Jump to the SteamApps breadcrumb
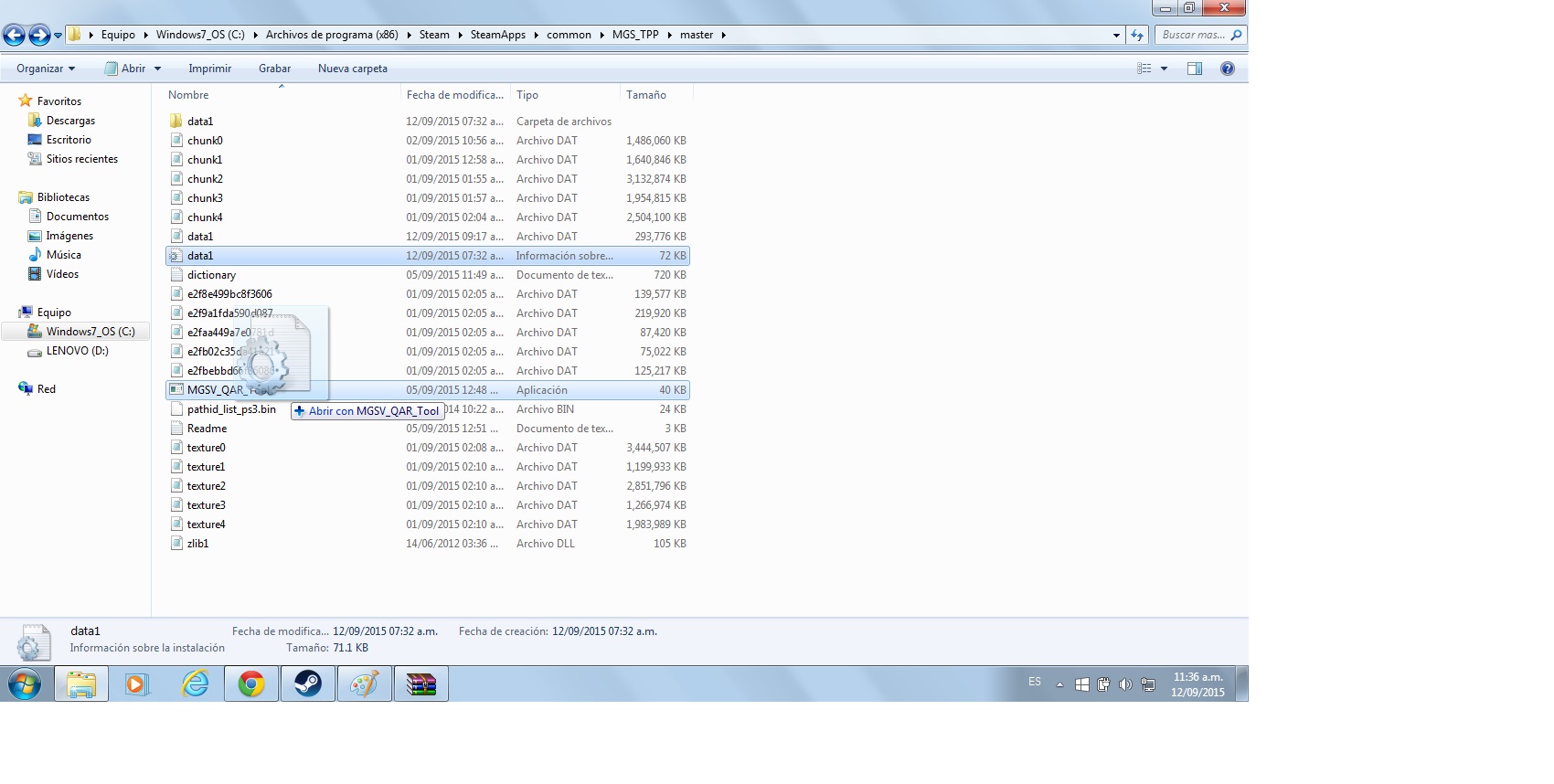The width and height of the screenshot is (1554, 784). pos(498,35)
